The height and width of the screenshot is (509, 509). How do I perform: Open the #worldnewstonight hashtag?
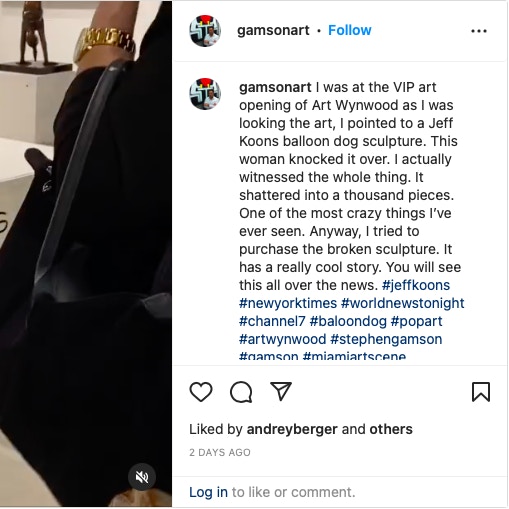click(x=403, y=303)
